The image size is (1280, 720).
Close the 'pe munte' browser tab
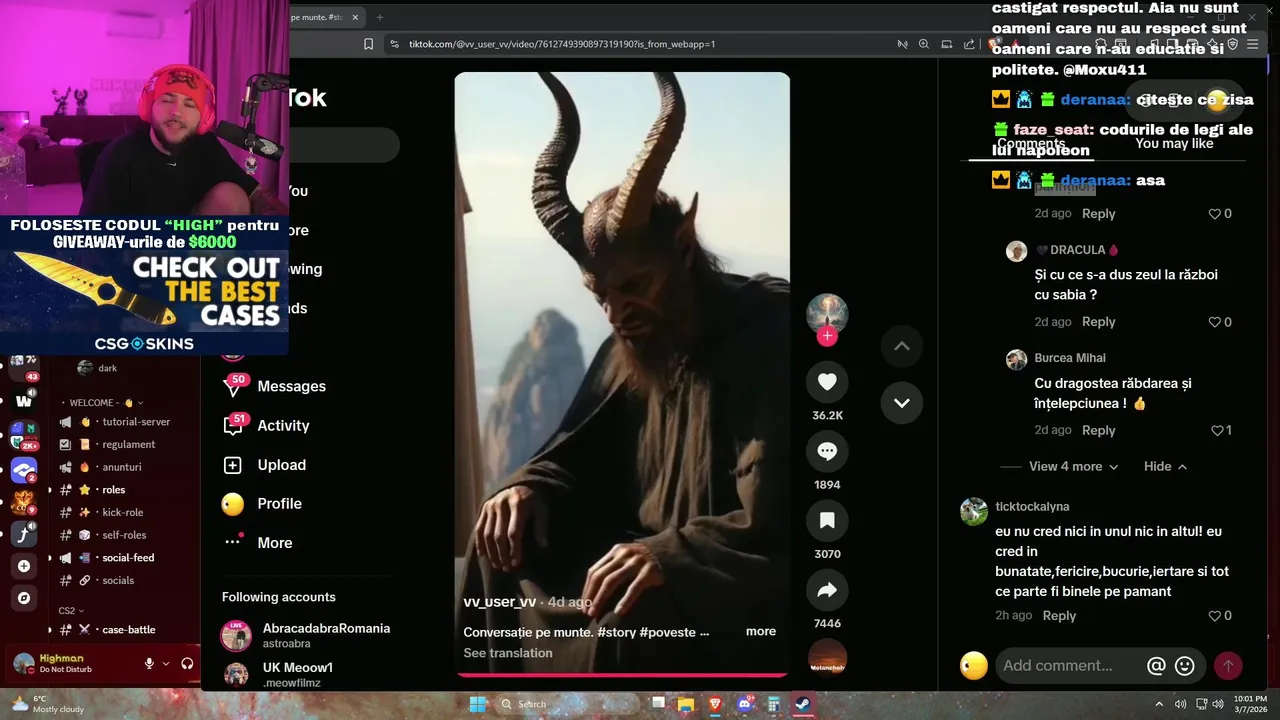355,17
